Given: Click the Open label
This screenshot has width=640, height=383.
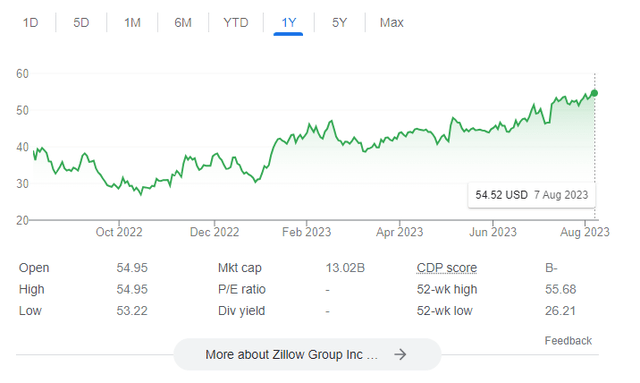Looking at the screenshot, I should 34,268.
